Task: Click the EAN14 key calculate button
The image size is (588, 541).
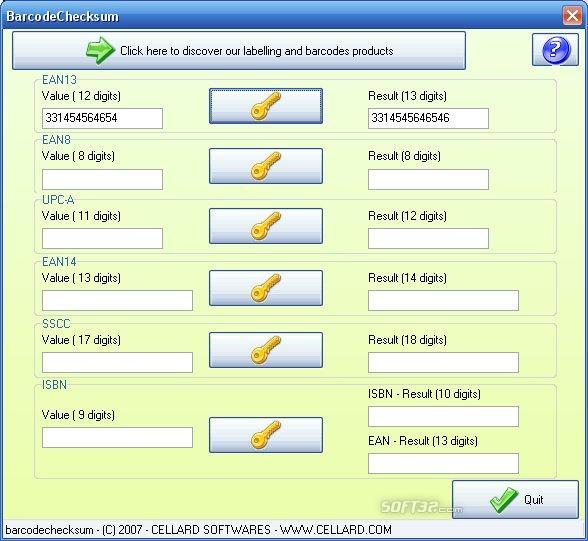Action: tap(266, 288)
